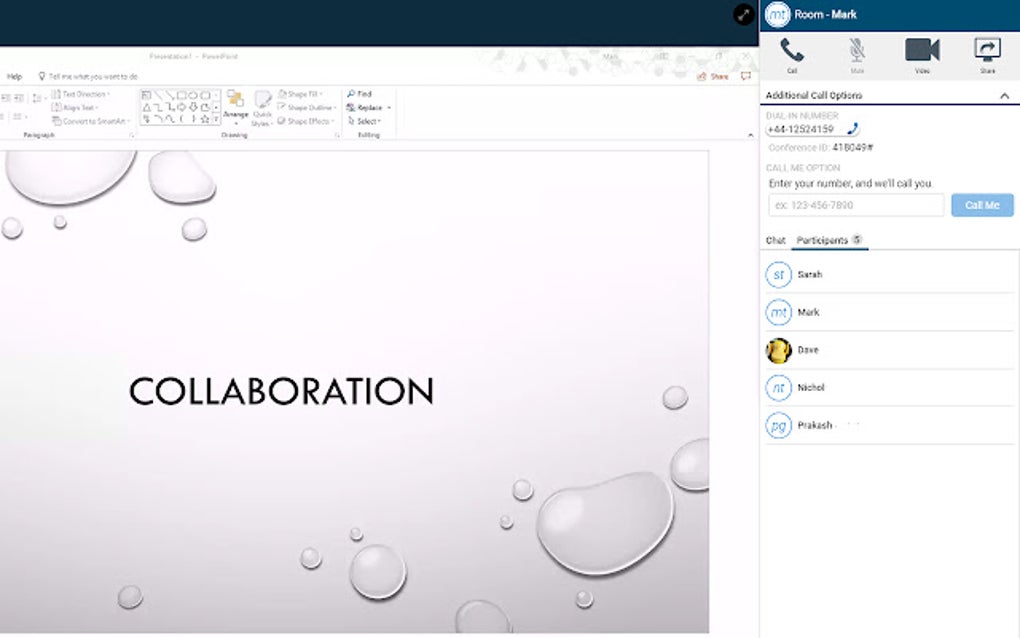Click the phone number entry field
This screenshot has width=1020, height=638.
click(x=855, y=205)
